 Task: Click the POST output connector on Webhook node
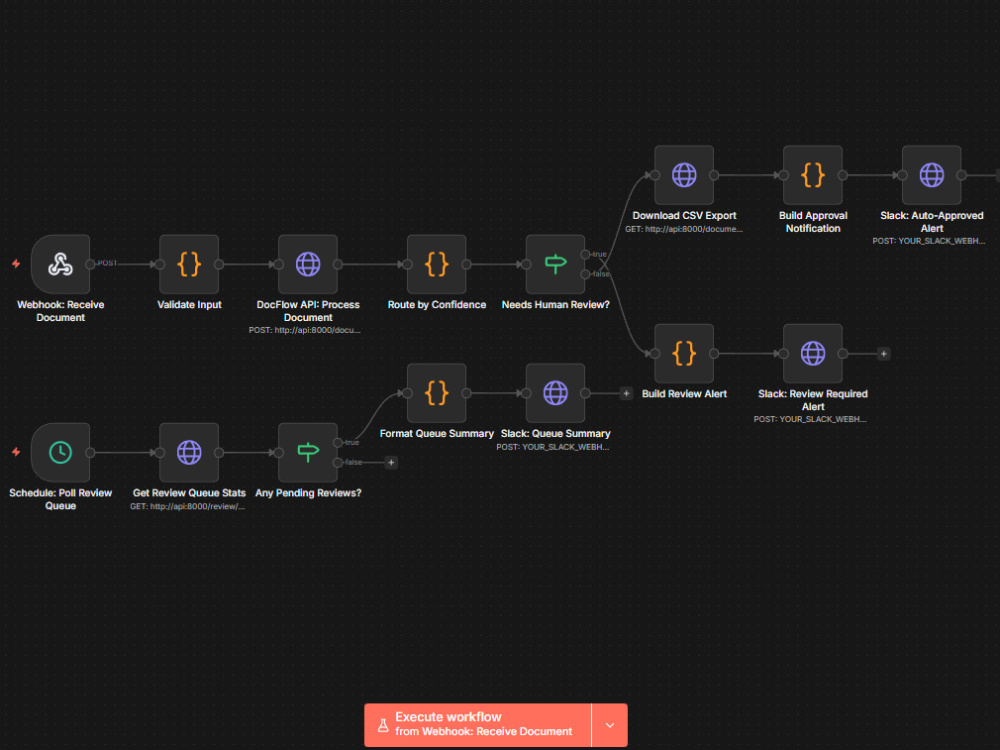pyautogui.click(x=91, y=264)
